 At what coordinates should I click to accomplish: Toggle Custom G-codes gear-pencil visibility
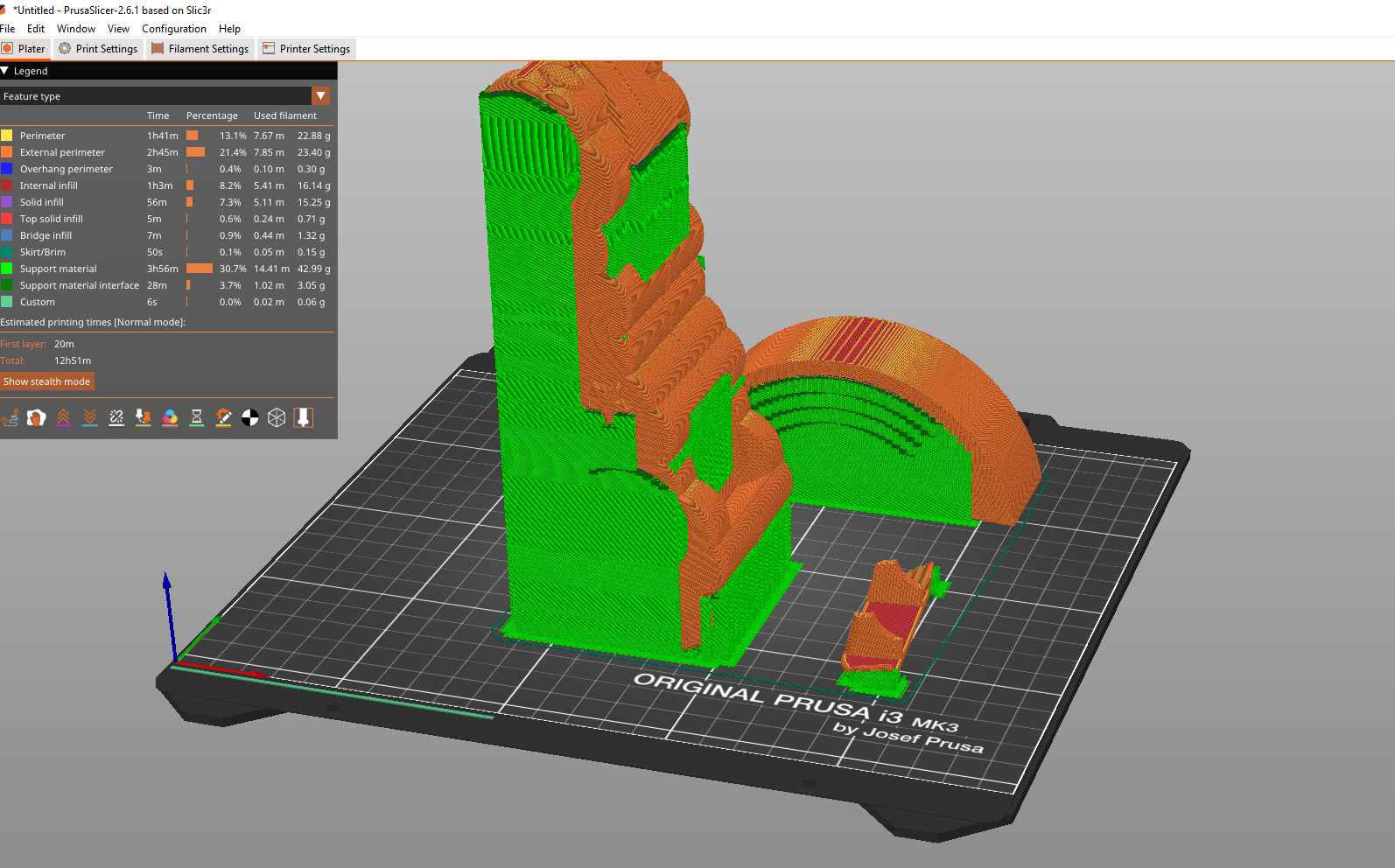coord(223,418)
